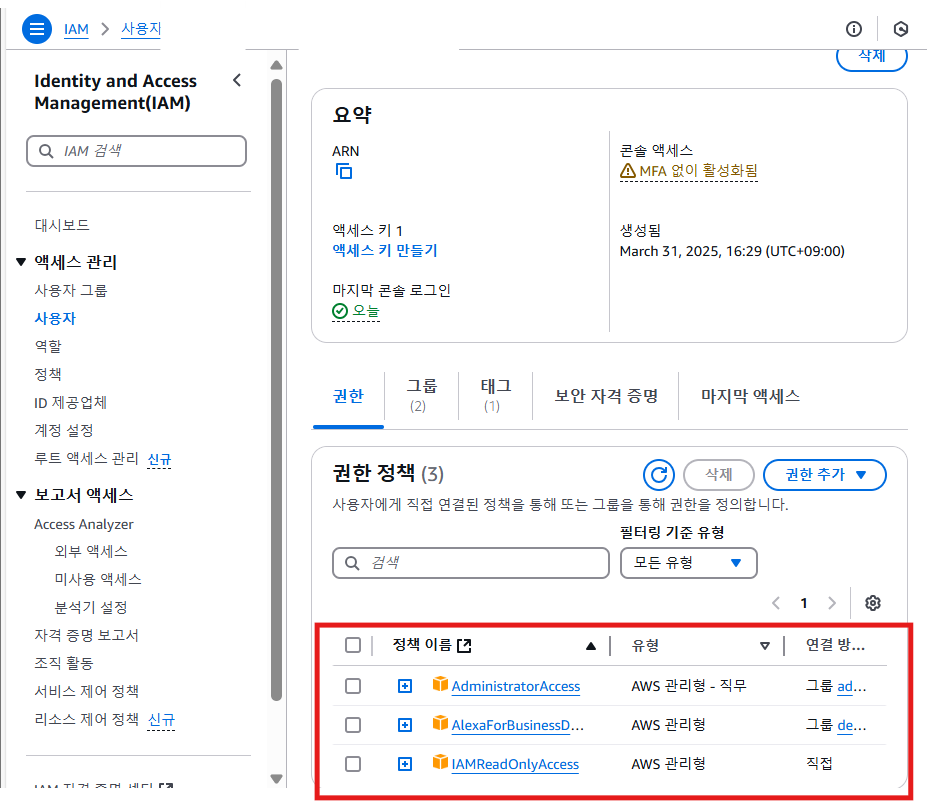The height and width of the screenshot is (801, 927).
Task: Sort by 유형 column arrow
Action: 765,646
